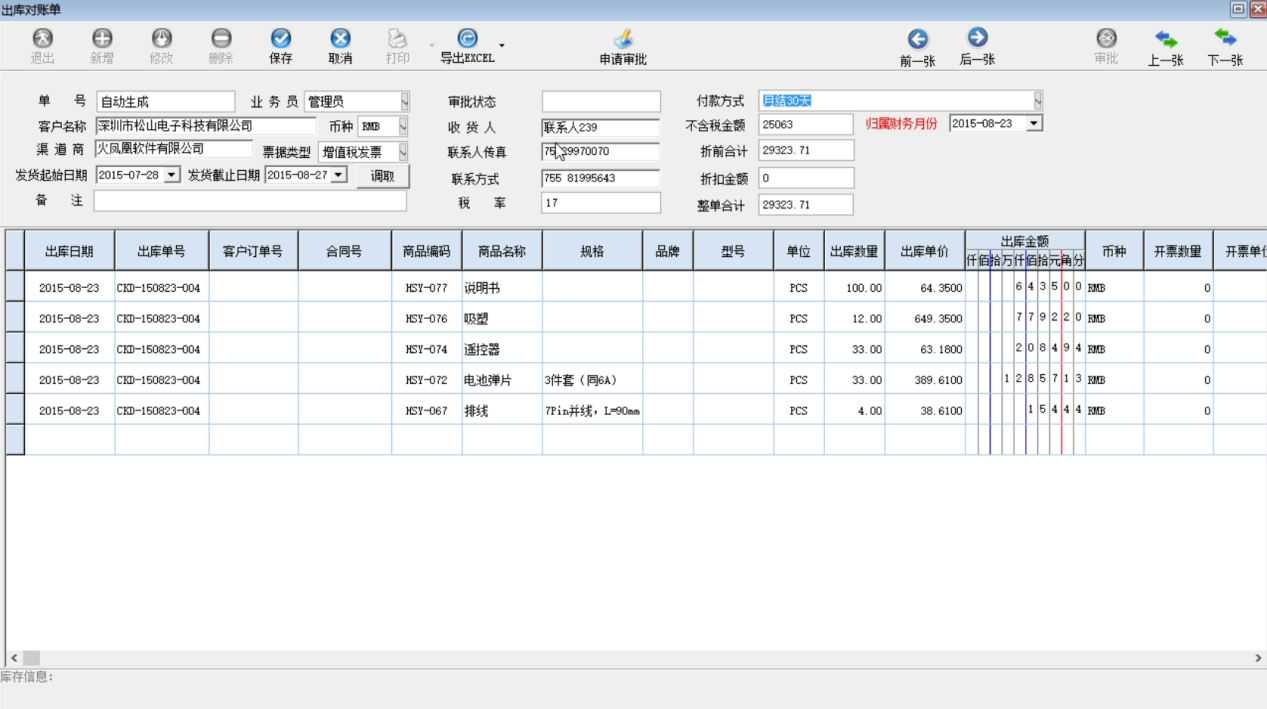Click the 出库数量 column header

click(x=854, y=251)
